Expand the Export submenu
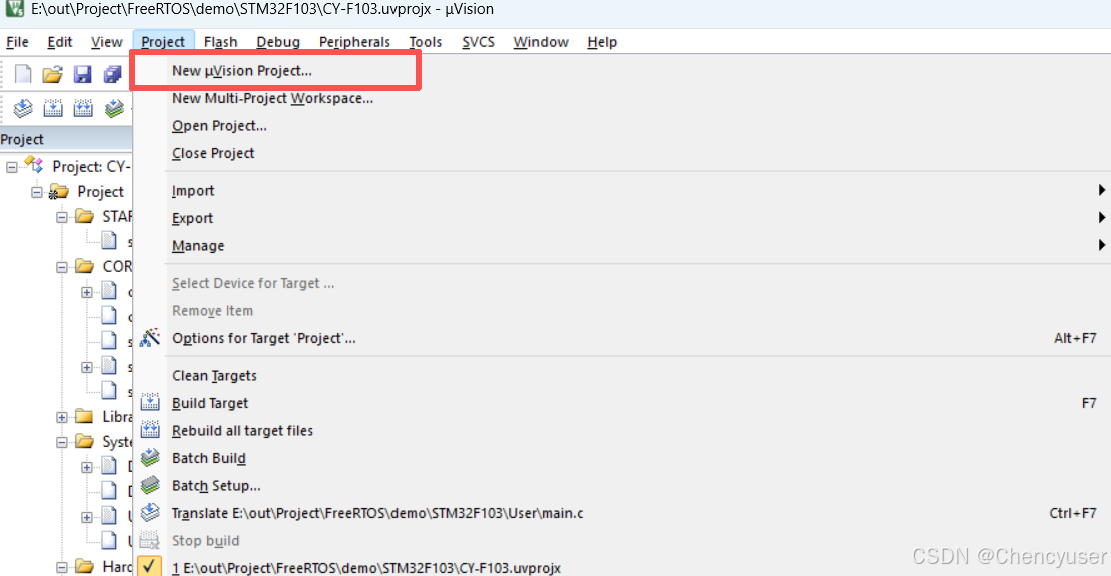1111x576 pixels. (622, 218)
